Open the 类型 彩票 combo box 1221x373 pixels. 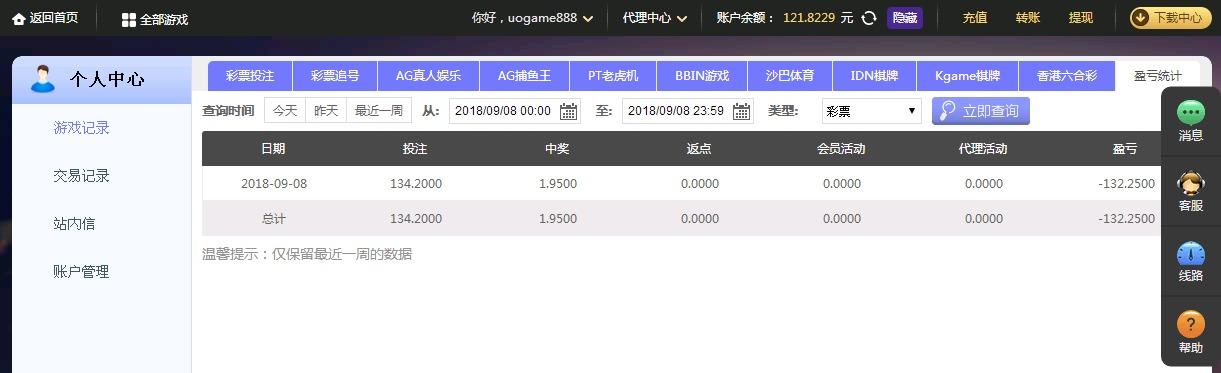[872, 111]
